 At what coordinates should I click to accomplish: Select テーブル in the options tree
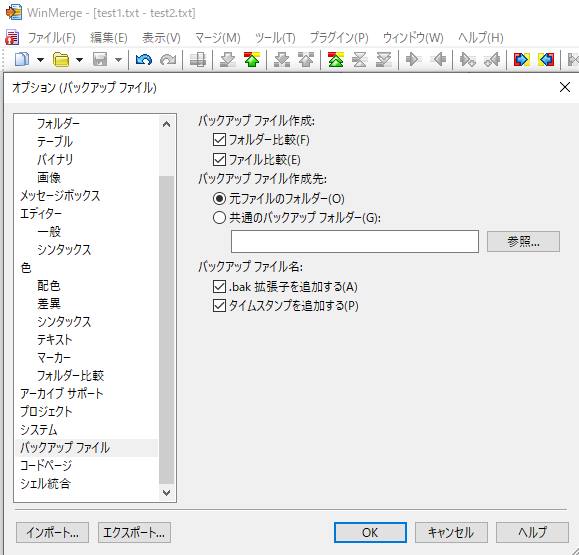click(x=55, y=142)
